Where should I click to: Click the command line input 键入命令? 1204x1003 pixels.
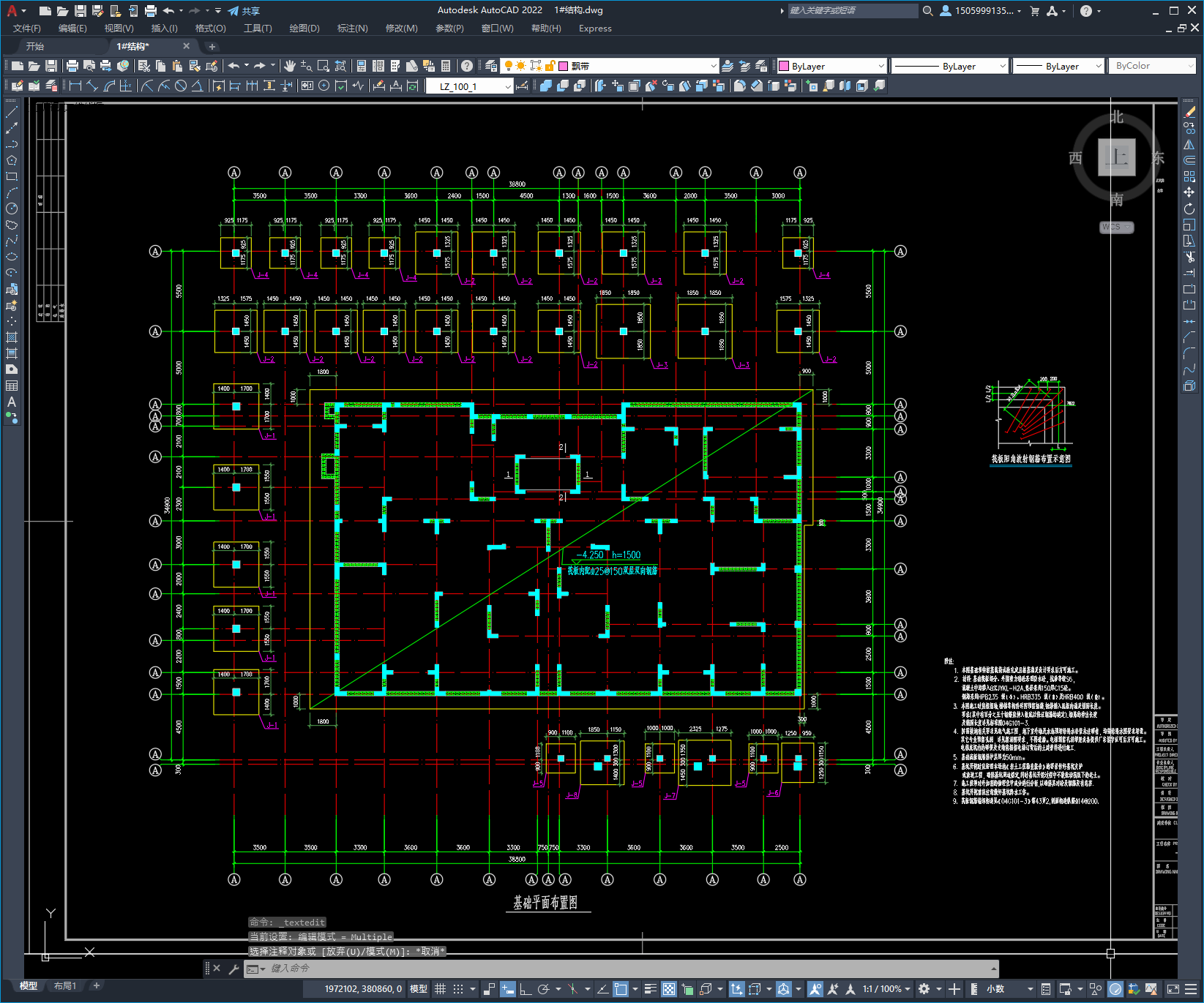(x=622, y=969)
